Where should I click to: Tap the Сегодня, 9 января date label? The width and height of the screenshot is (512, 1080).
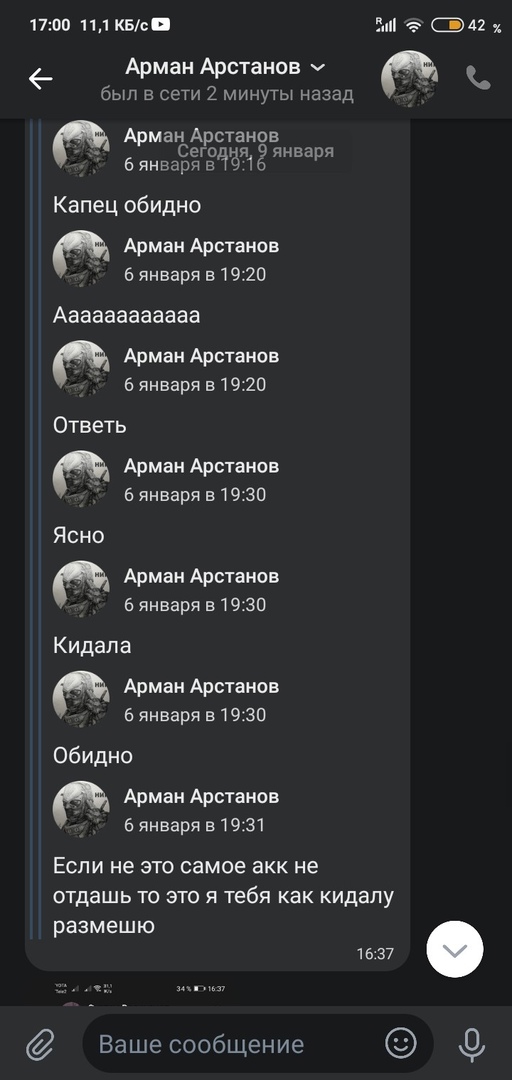click(256, 151)
